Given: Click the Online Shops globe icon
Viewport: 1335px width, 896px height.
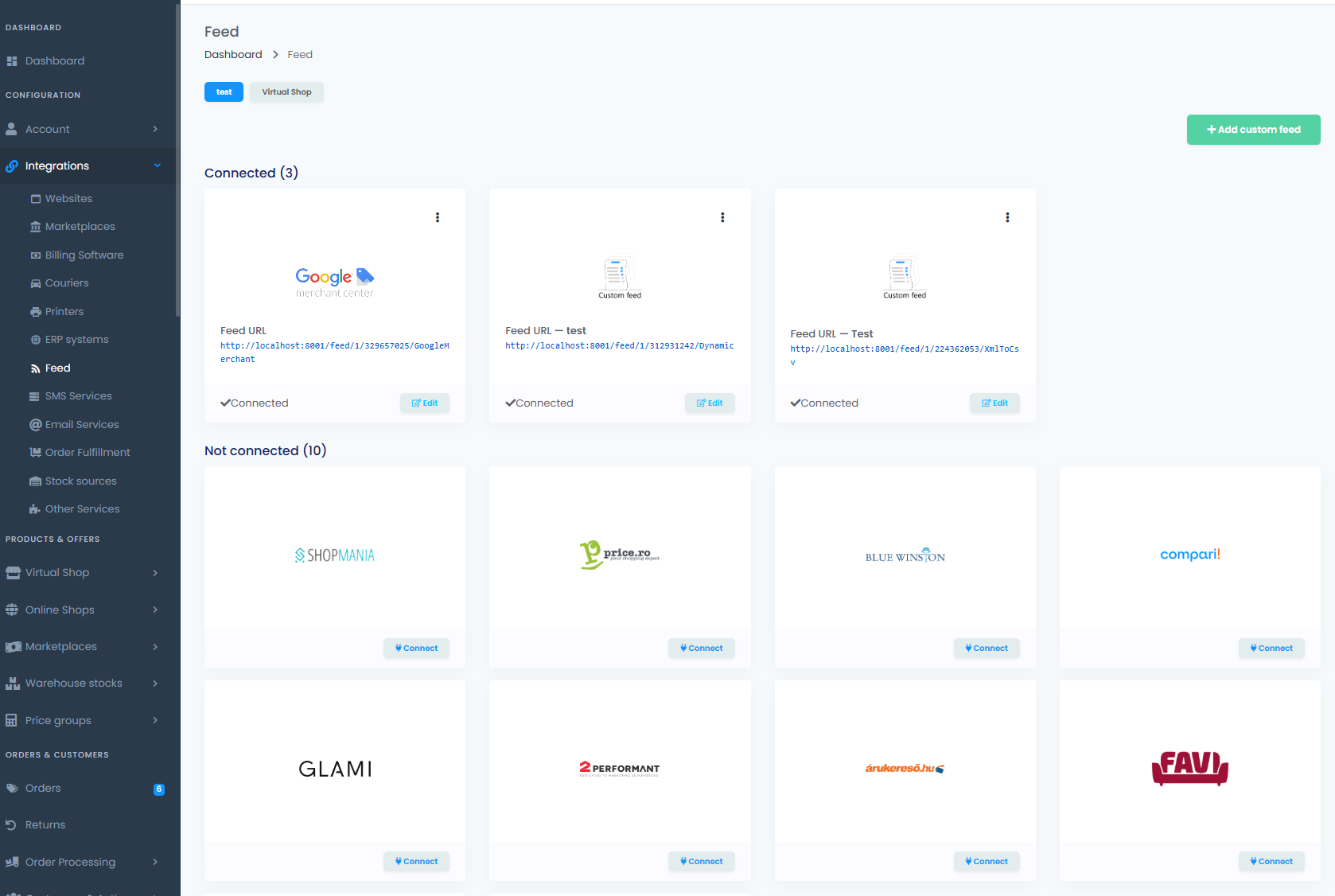Looking at the screenshot, I should click(x=12, y=610).
